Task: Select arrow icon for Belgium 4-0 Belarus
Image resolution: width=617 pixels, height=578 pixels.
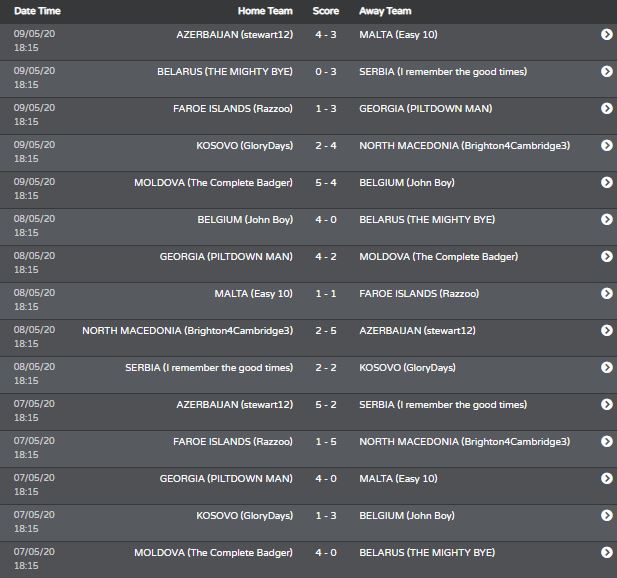Action: pyautogui.click(x=606, y=219)
